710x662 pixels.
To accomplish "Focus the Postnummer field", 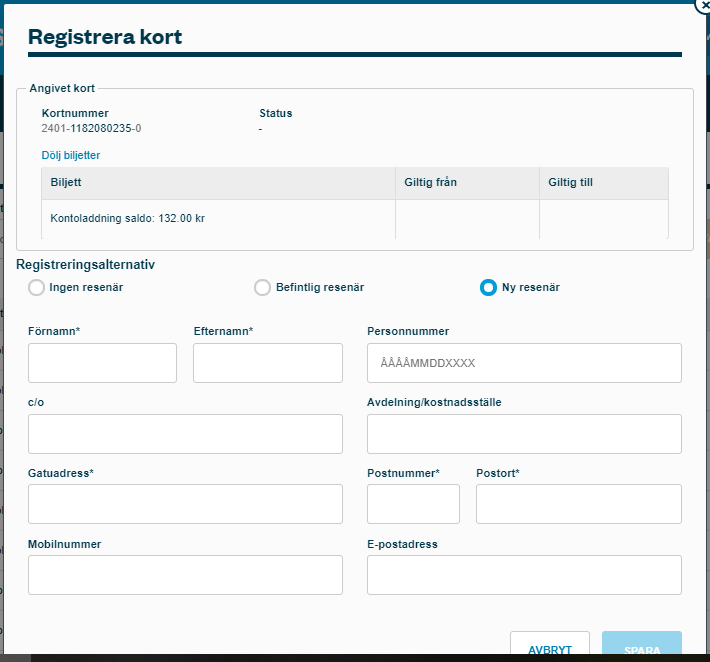I will click(x=413, y=504).
